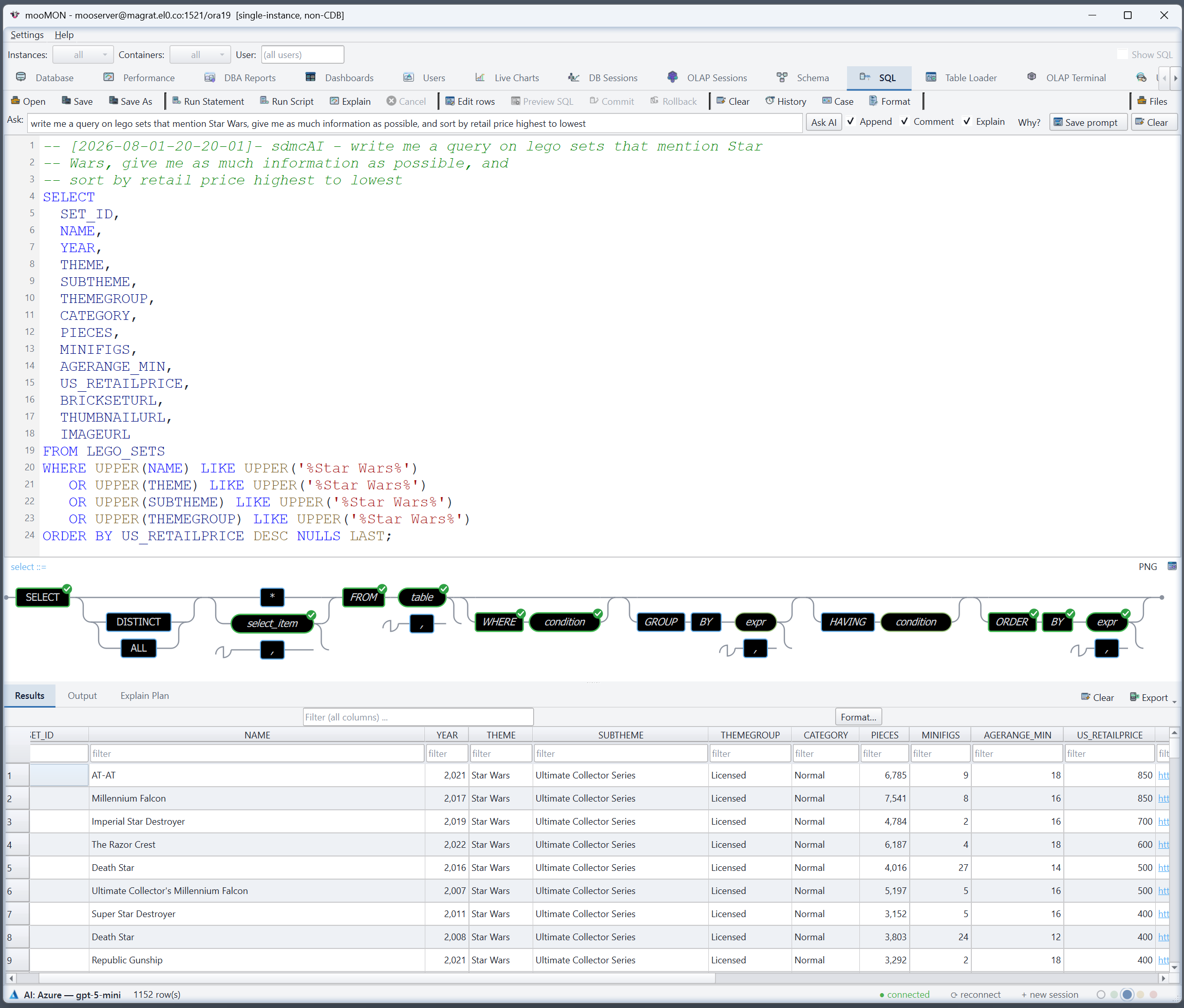Explain the query plan
1184x1008 pixels.
click(350, 101)
